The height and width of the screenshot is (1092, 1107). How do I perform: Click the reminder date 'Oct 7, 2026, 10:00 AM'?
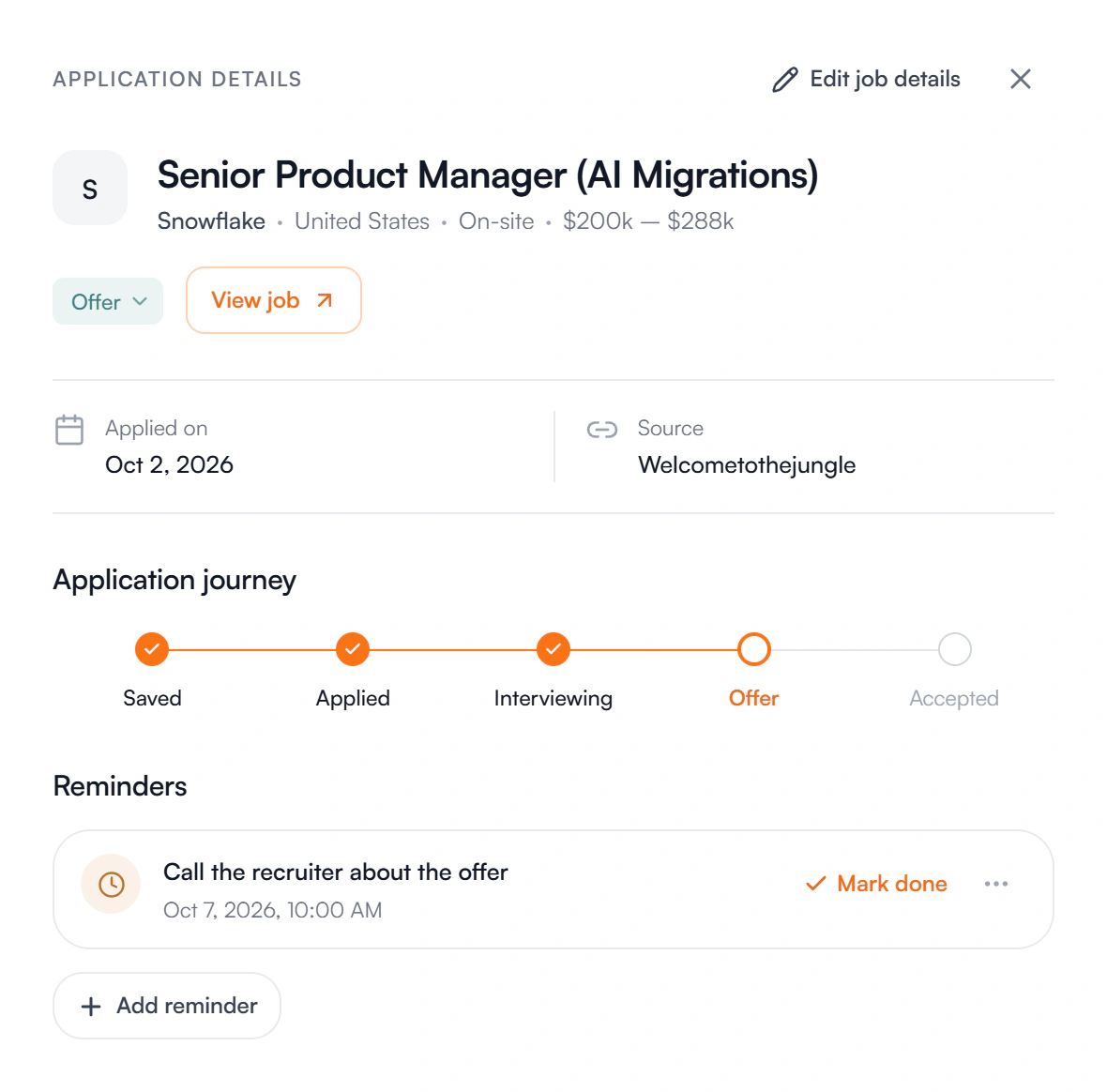pos(272,910)
